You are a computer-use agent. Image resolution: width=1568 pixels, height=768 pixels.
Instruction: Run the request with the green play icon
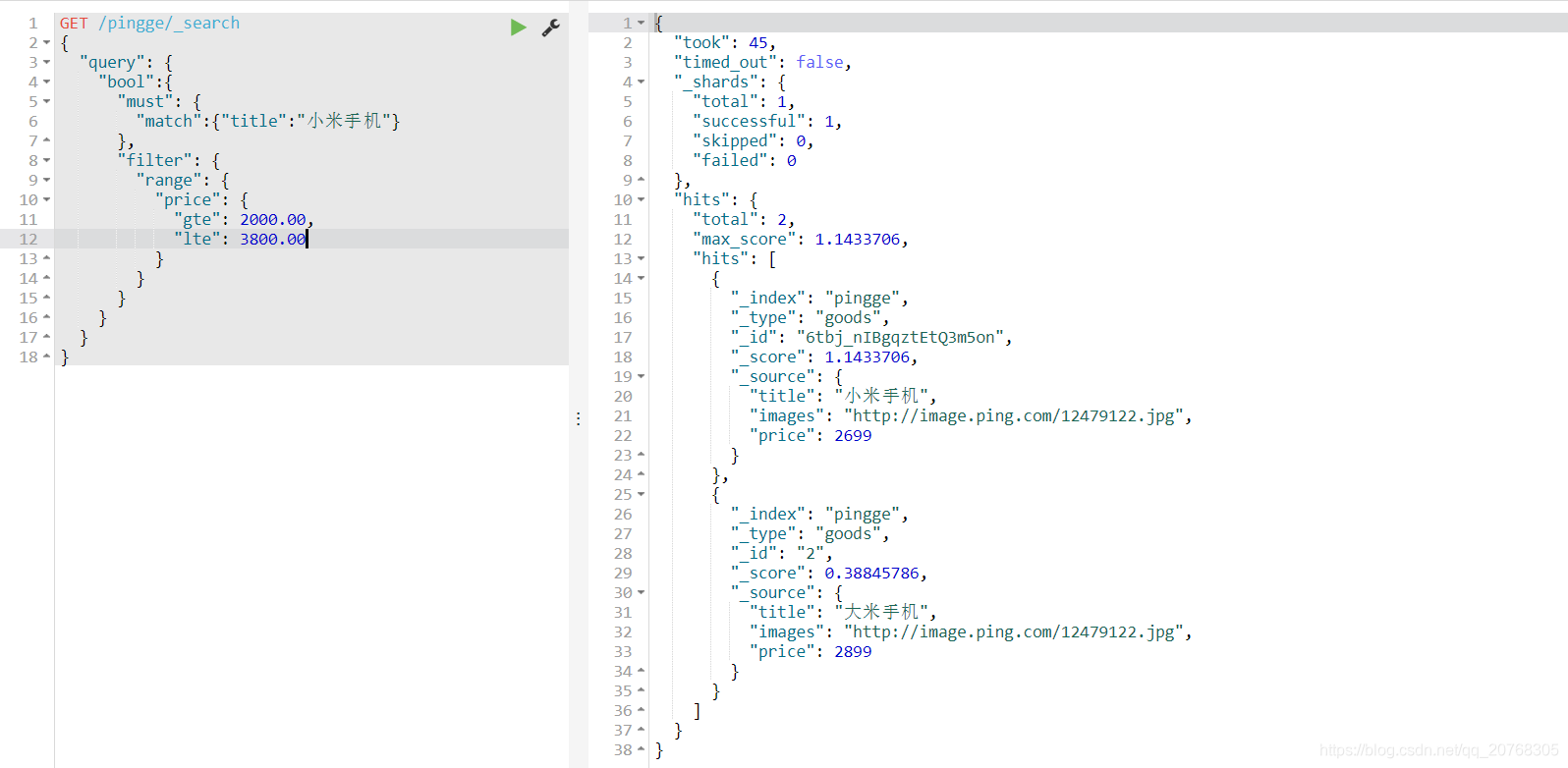point(518,27)
